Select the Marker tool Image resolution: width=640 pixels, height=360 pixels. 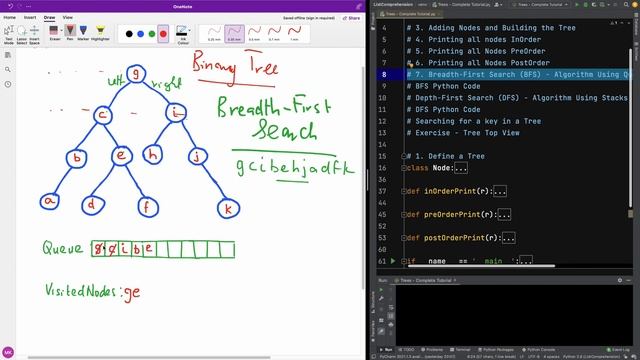[83, 33]
